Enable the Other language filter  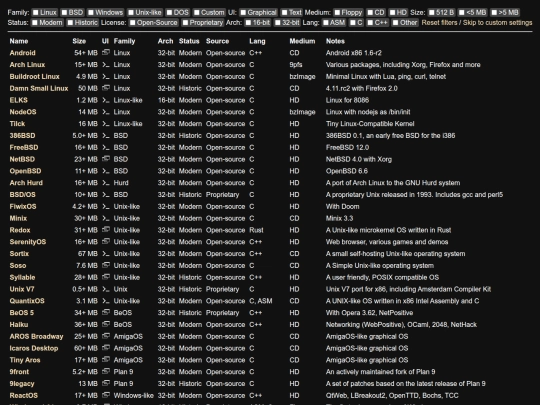396,23
